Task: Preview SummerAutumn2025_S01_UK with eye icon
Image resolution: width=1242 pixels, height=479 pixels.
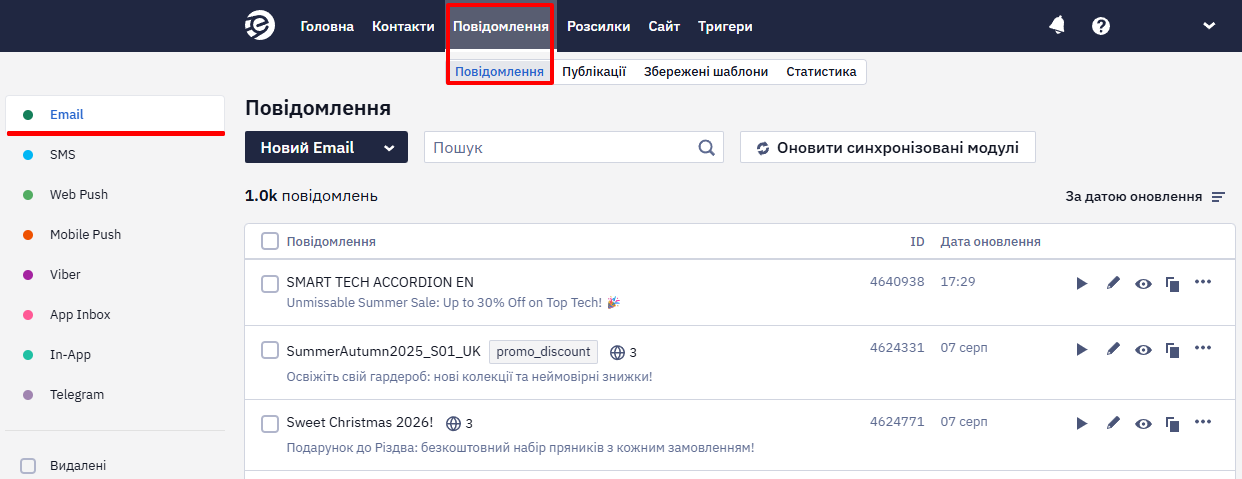Action: coord(1143,350)
